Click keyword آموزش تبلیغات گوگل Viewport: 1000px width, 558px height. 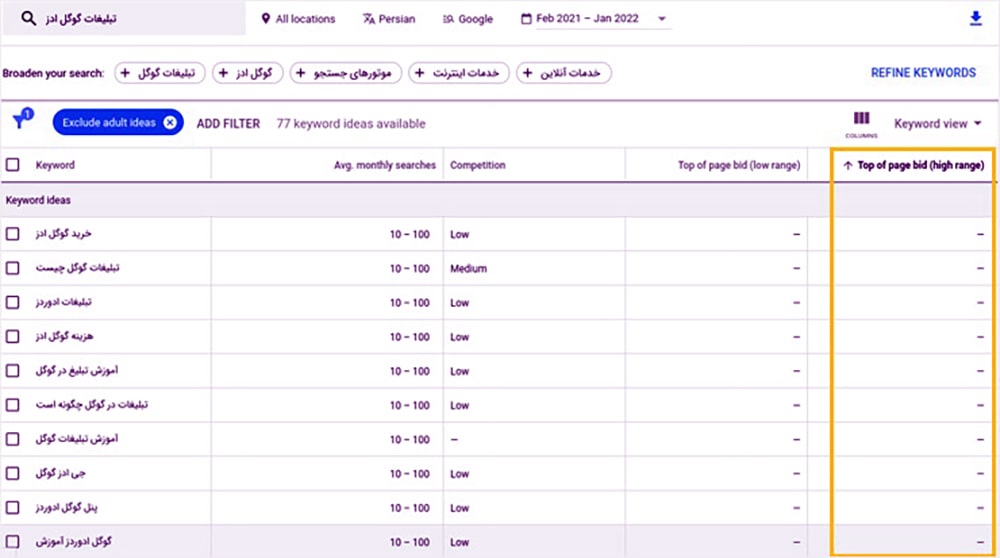click(x=77, y=439)
